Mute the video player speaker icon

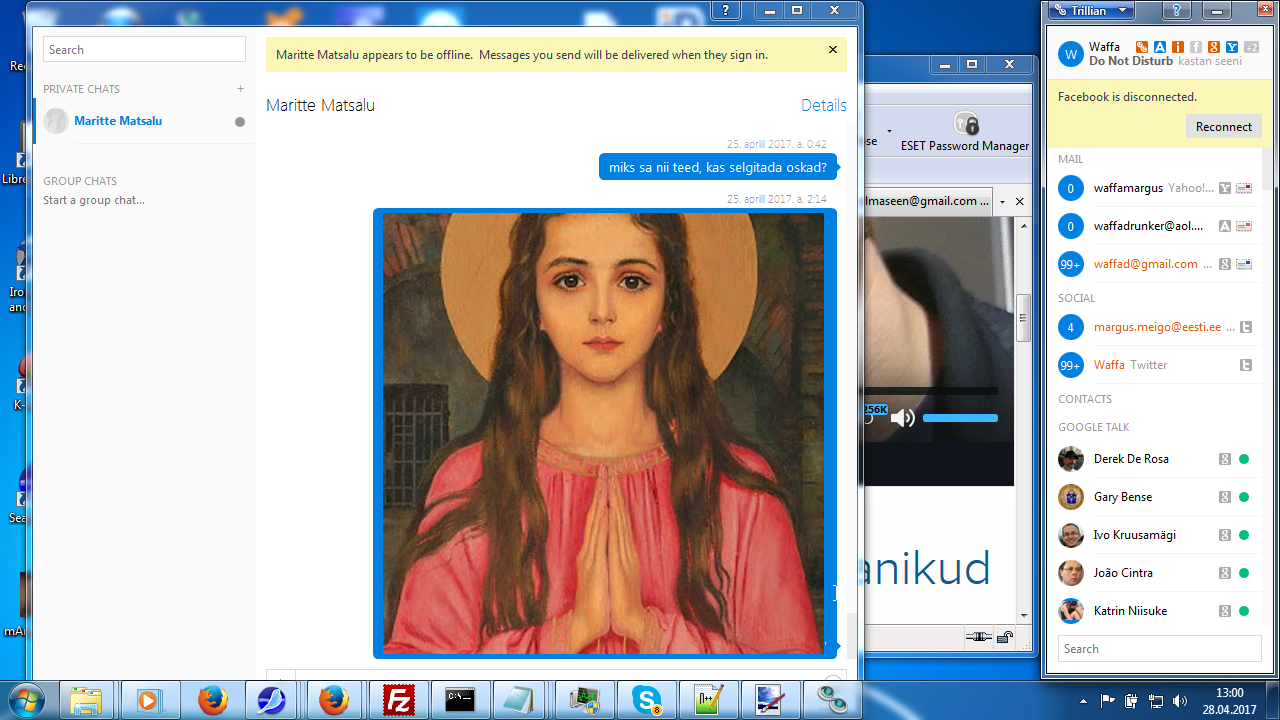pos(902,418)
